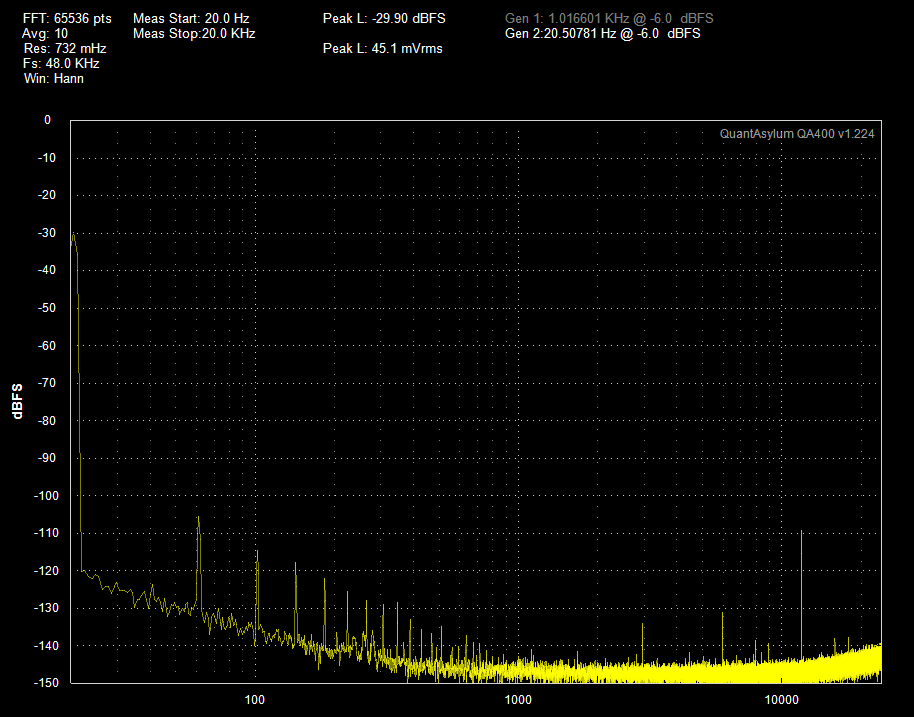Click the dBFS vertical axis title
This screenshot has width=914, height=717.
pos(17,401)
